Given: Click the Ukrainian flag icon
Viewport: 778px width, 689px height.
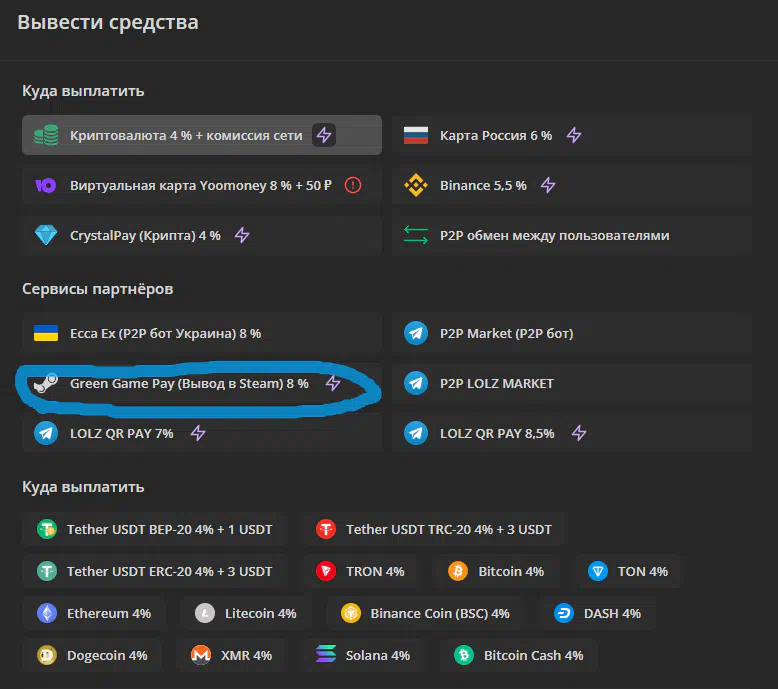Looking at the screenshot, I should (46, 333).
